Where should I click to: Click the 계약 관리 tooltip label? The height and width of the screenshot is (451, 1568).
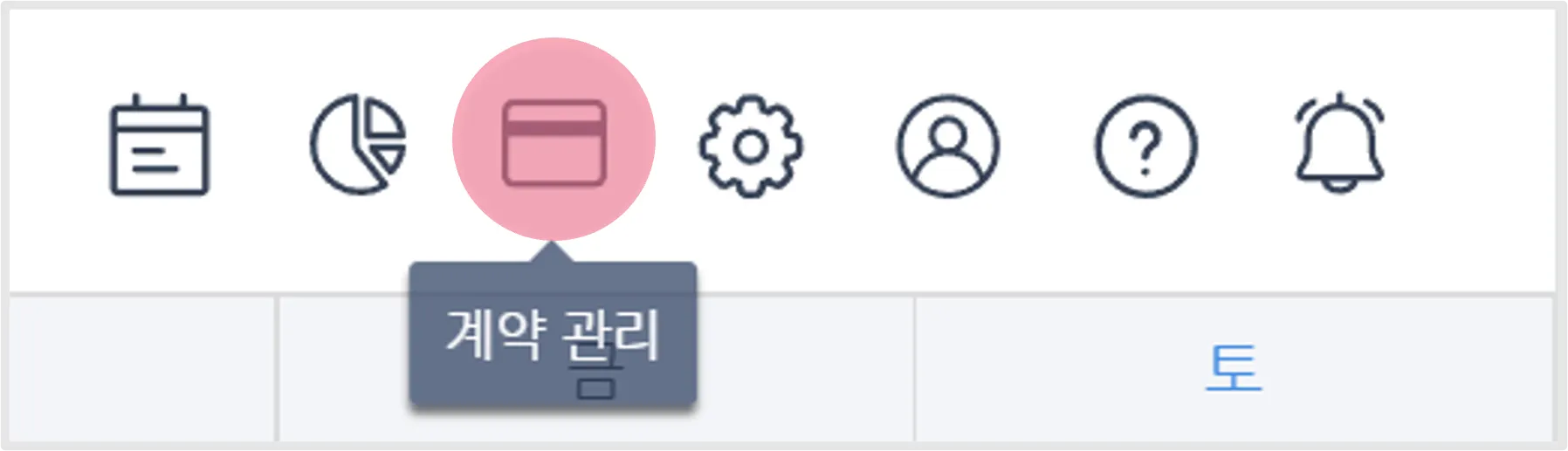(553, 334)
